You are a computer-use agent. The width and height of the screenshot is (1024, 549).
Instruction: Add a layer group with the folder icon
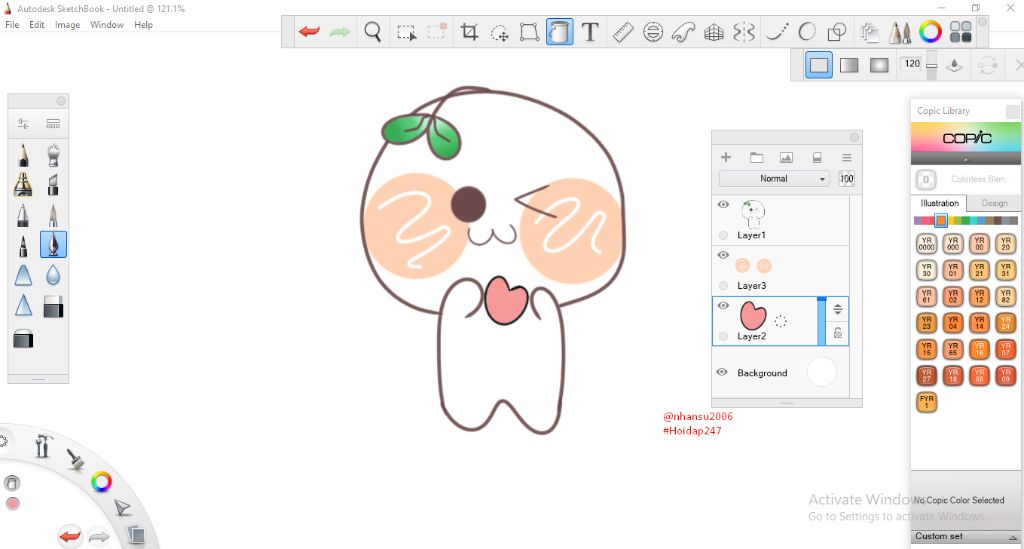point(756,157)
